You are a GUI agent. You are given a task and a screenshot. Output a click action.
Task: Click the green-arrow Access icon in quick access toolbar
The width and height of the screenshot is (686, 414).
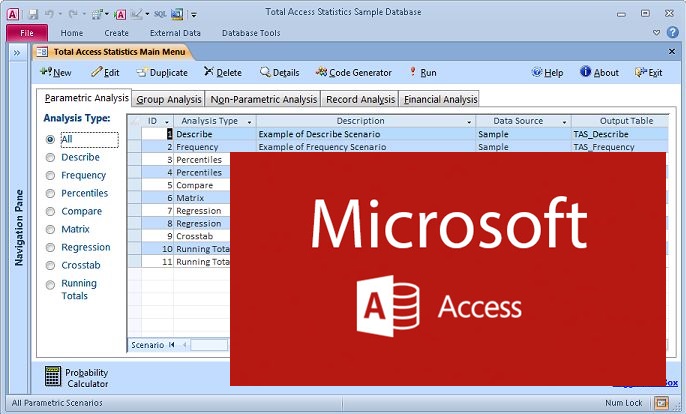pos(119,14)
